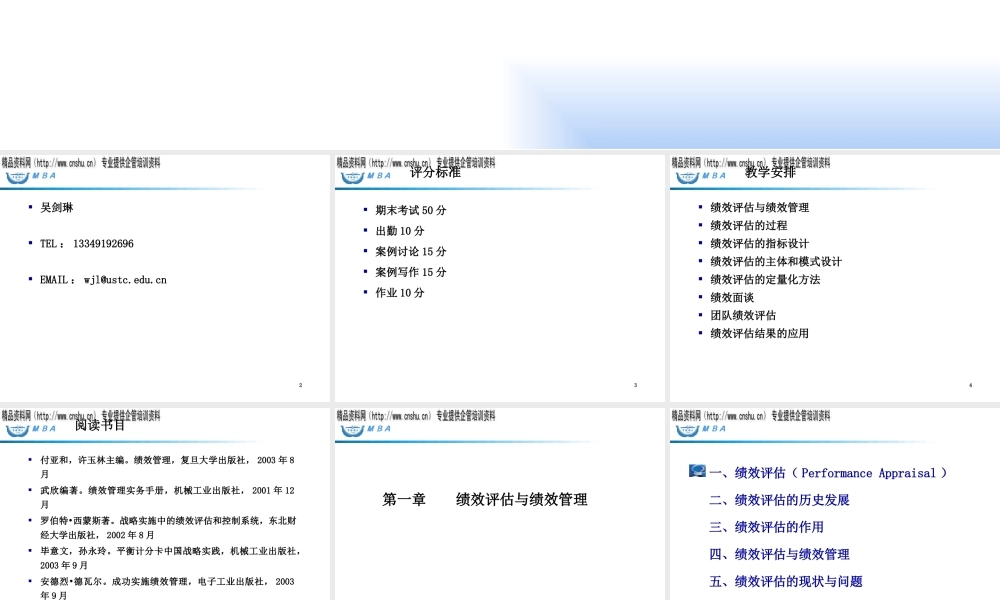Click page number 4 on the 教学安排 slide

971,385
